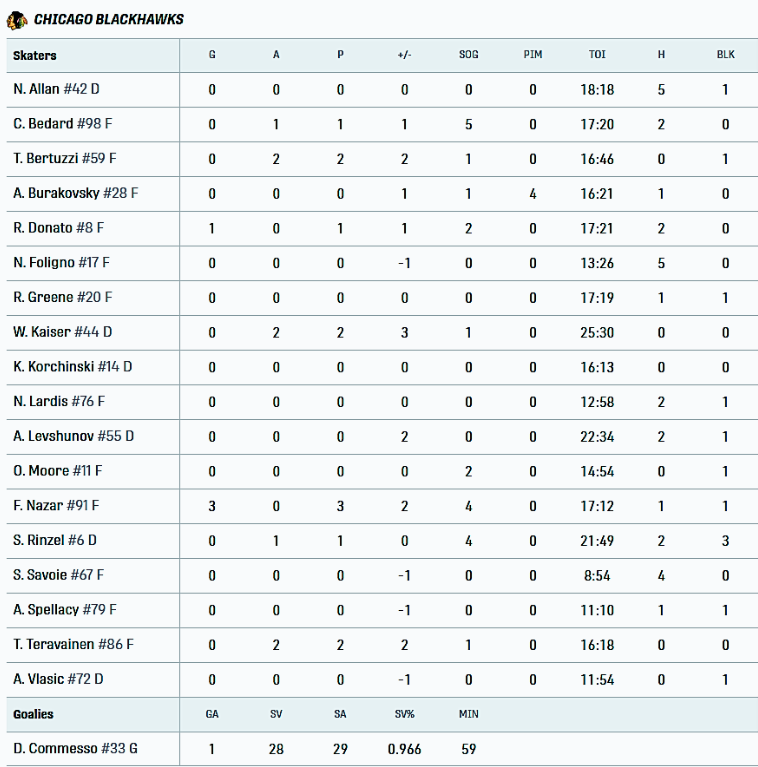
Task: Sort by the A assists column header
Action: [276, 55]
